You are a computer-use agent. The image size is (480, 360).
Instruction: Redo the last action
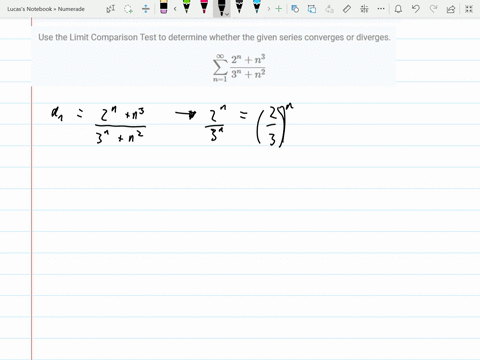[x=433, y=9]
